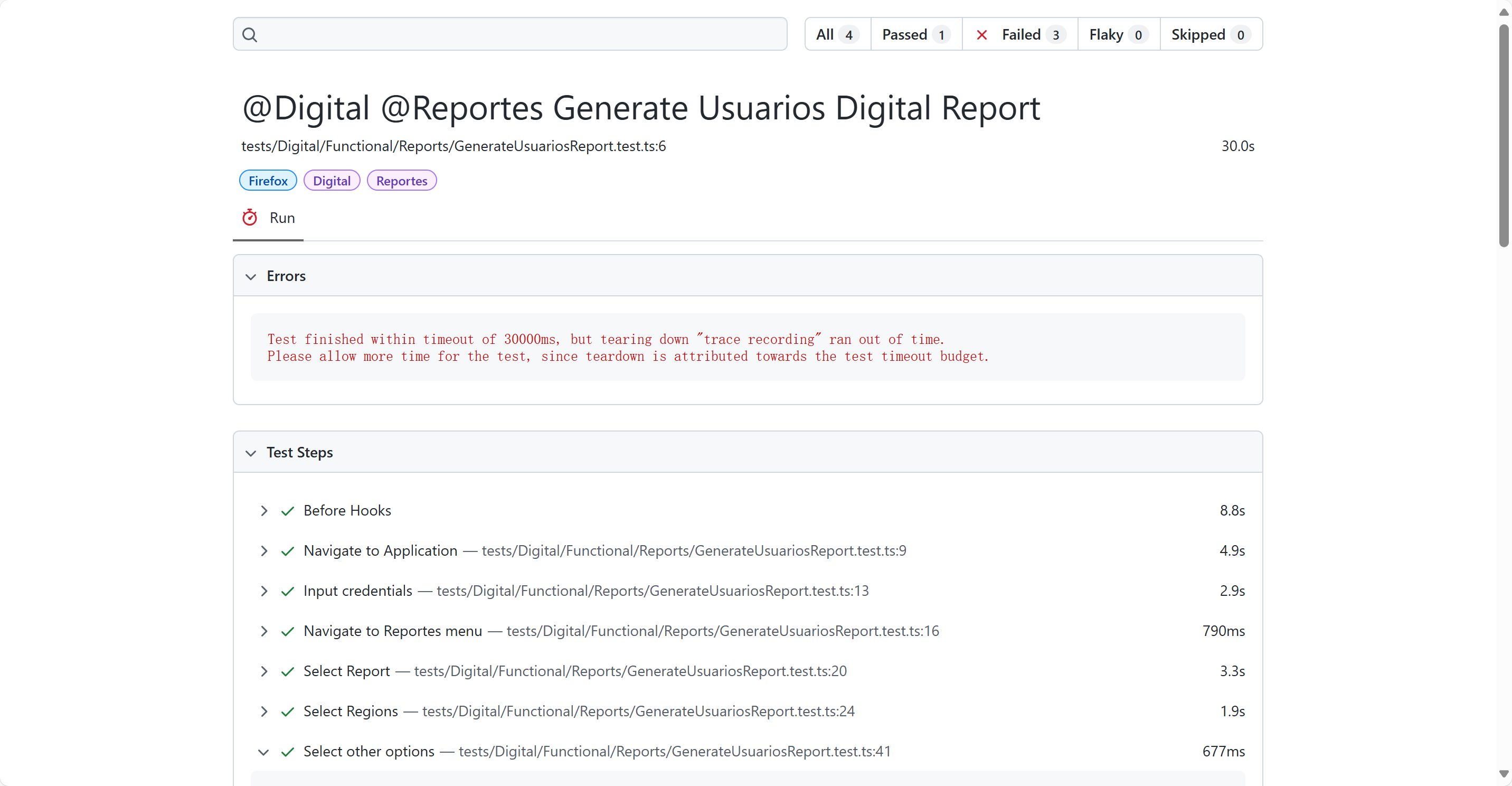The image size is (1512, 786).
Task: Click the scrollbar down arrow
Action: [x=1503, y=774]
